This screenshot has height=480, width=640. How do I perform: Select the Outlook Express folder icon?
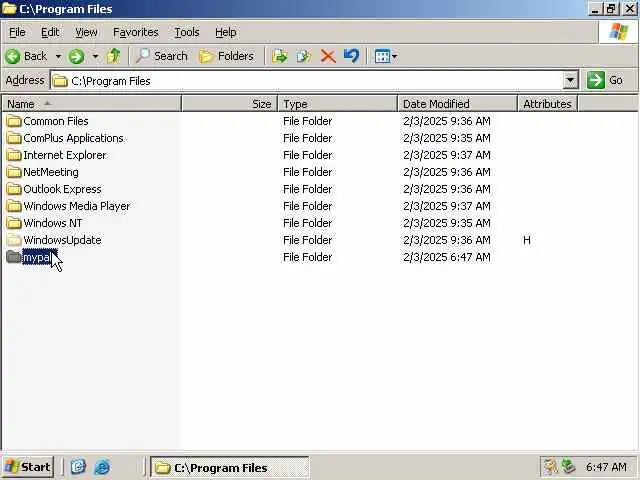click(x=14, y=189)
